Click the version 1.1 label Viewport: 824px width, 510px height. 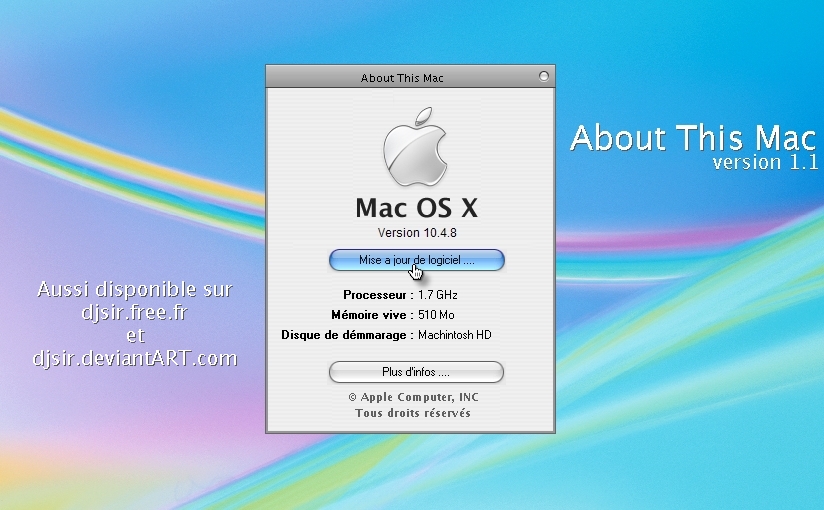tap(765, 163)
